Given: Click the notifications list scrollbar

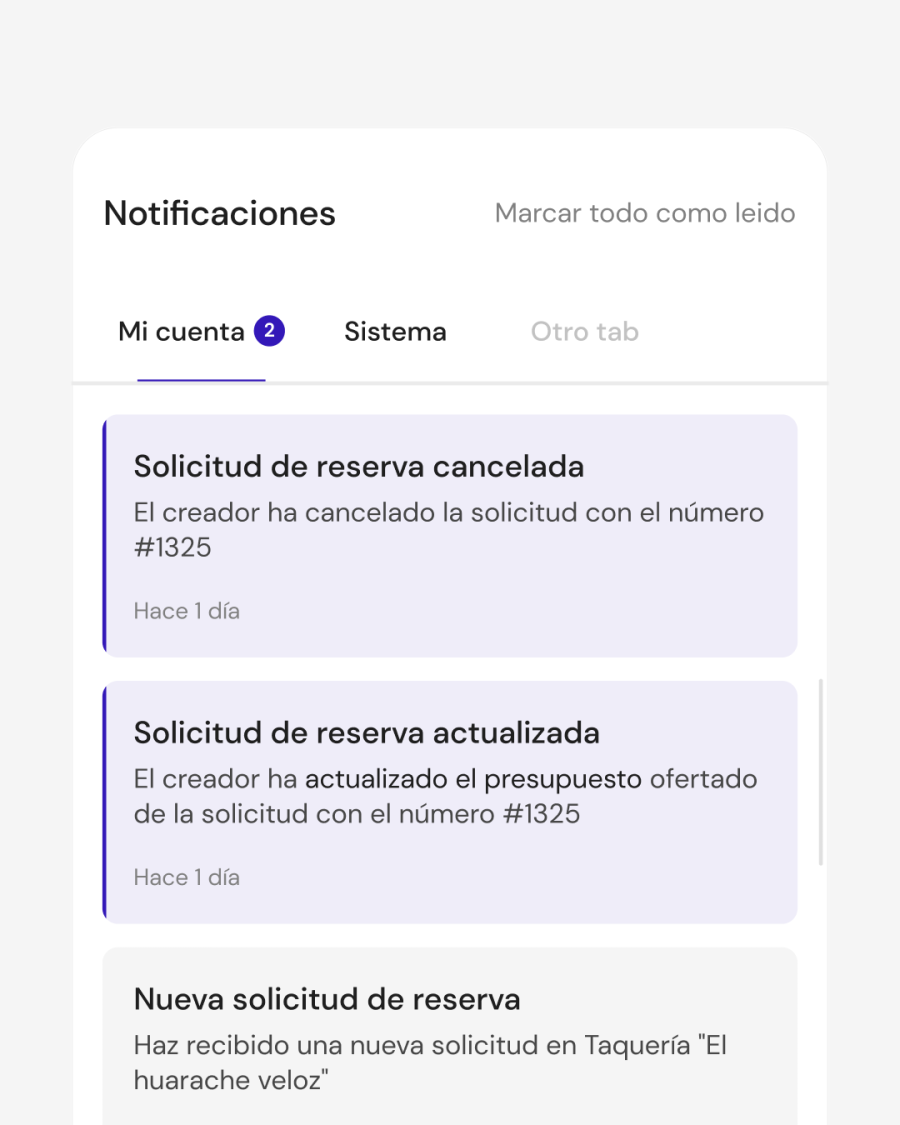Looking at the screenshot, I should [x=821, y=772].
